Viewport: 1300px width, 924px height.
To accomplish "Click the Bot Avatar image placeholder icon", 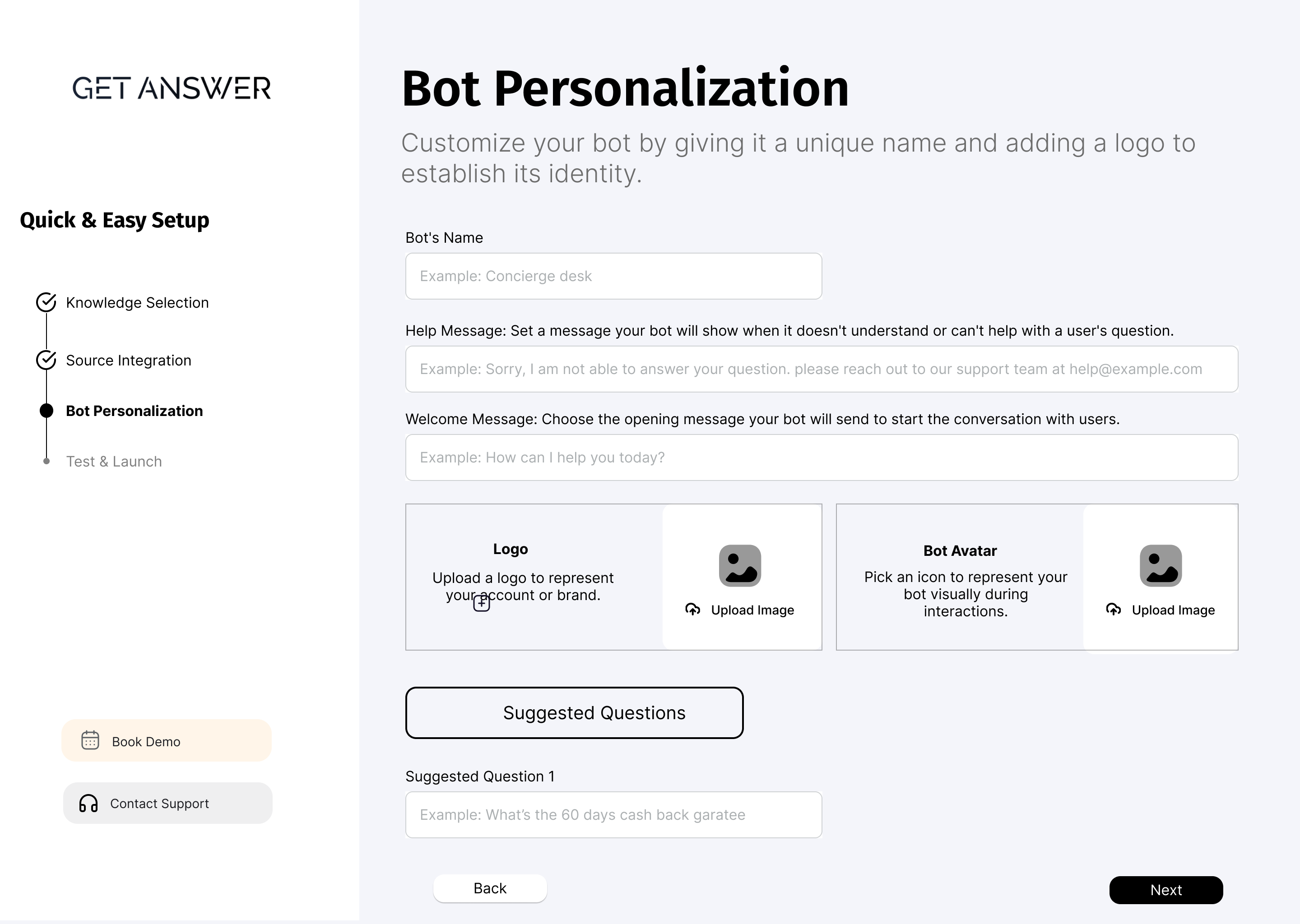I will click(x=1160, y=566).
